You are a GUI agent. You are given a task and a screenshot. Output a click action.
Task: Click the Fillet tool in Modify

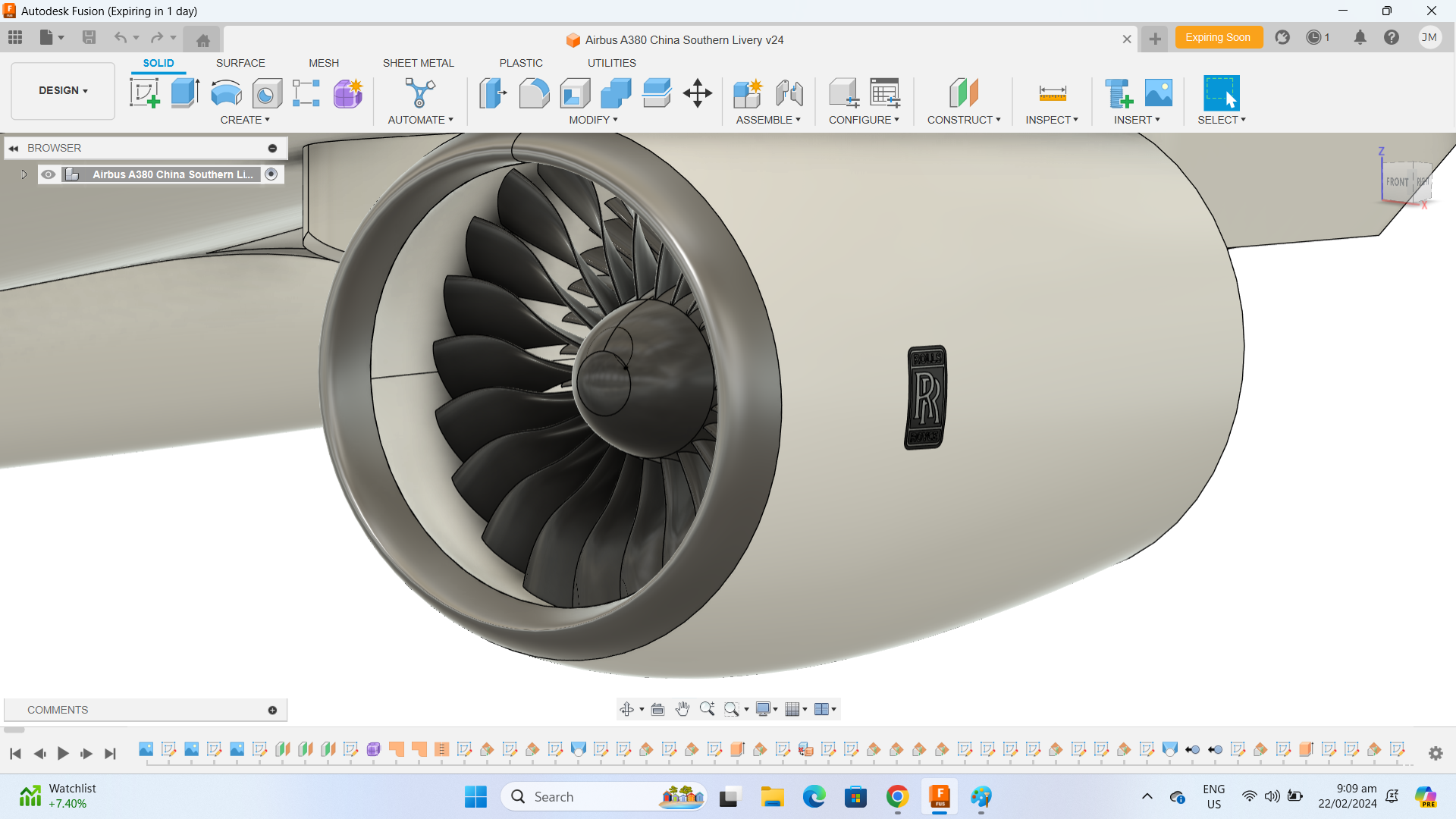point(534,93)
